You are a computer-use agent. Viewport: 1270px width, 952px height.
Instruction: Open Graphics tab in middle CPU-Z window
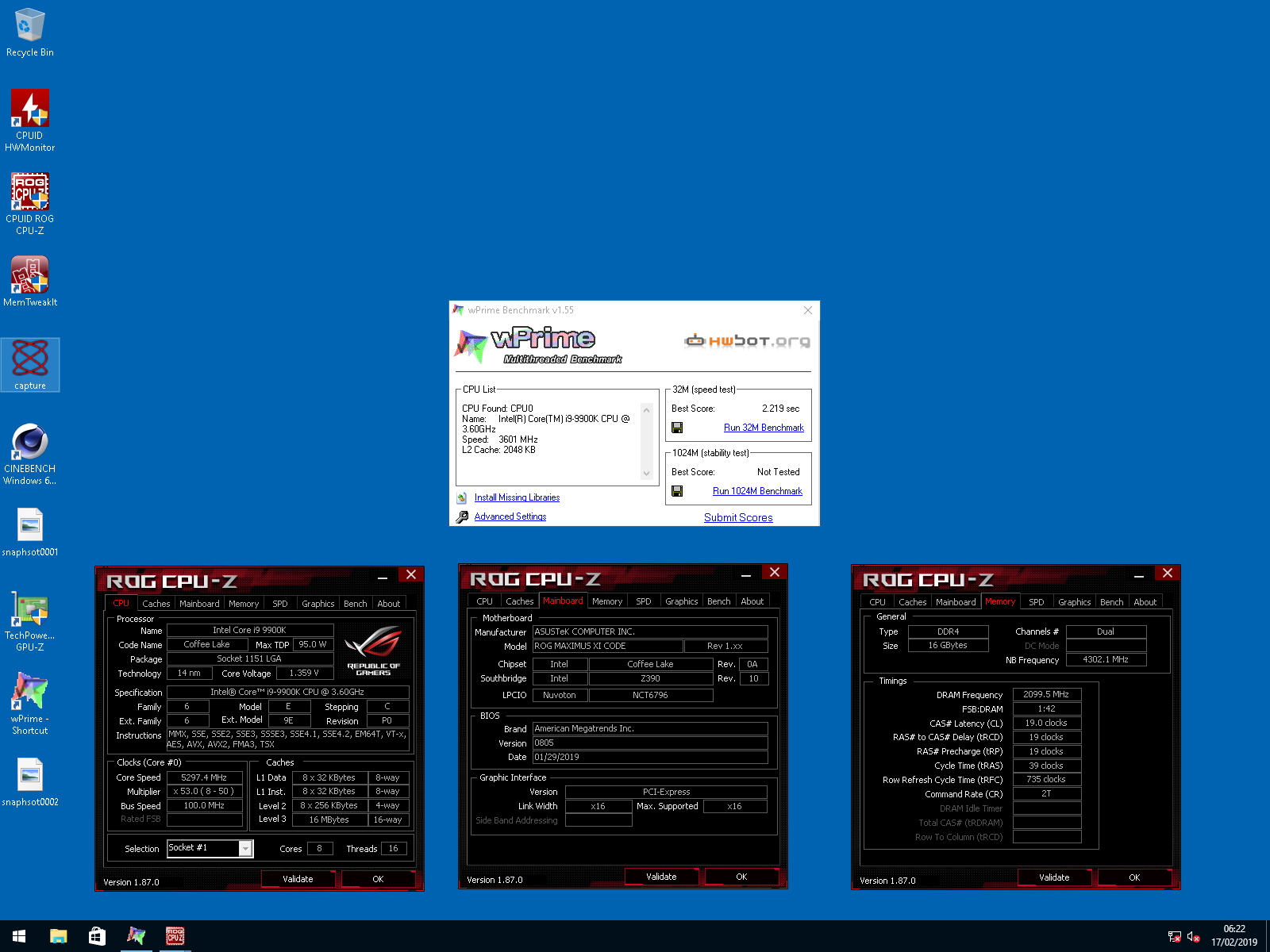(x=682, y=601)
